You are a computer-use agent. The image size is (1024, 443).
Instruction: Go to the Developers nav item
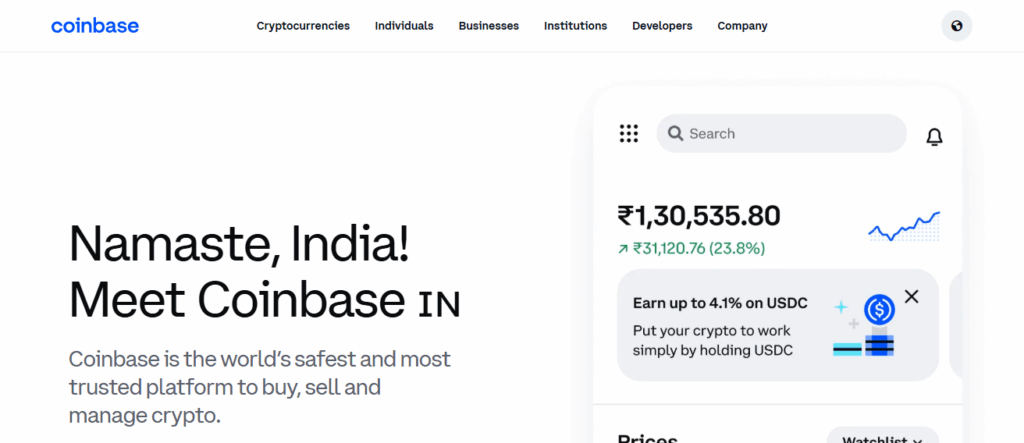pyautogui.click(x=662, y=26)
